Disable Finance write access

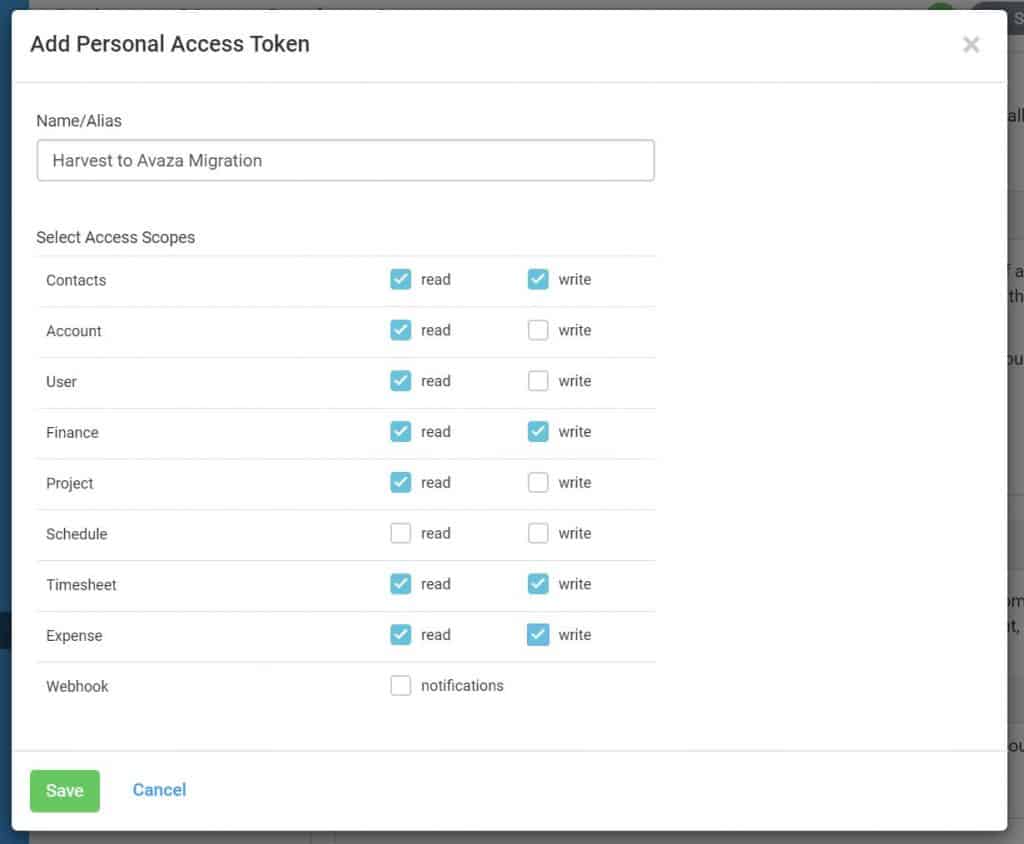click(x=538, y=432)
